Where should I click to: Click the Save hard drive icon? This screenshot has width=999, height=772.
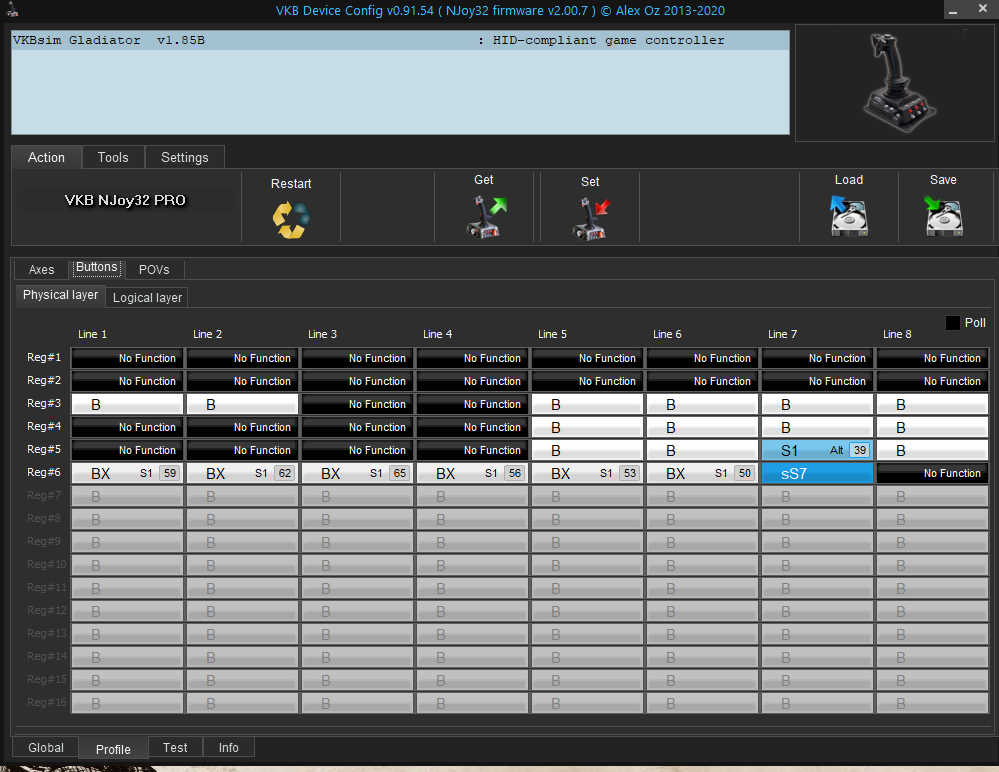pyautogui.click(x=943, y=215)
